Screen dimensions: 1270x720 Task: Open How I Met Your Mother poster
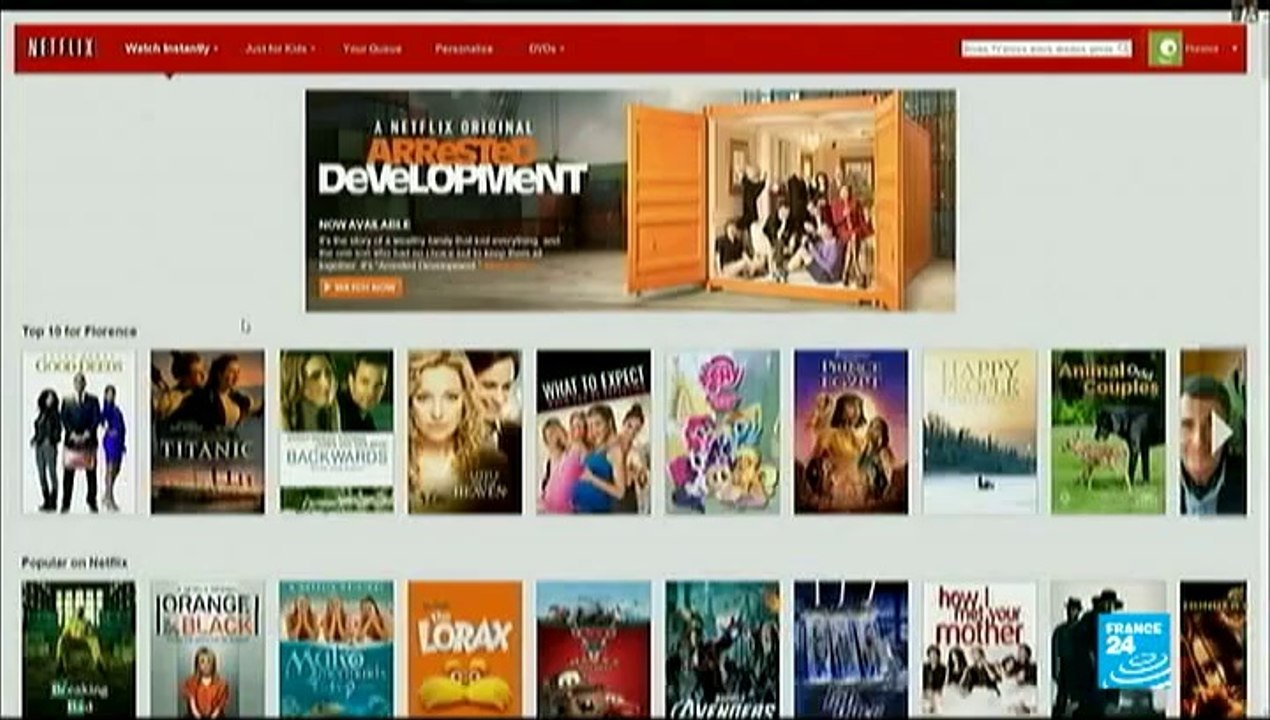tap(980, 650)
